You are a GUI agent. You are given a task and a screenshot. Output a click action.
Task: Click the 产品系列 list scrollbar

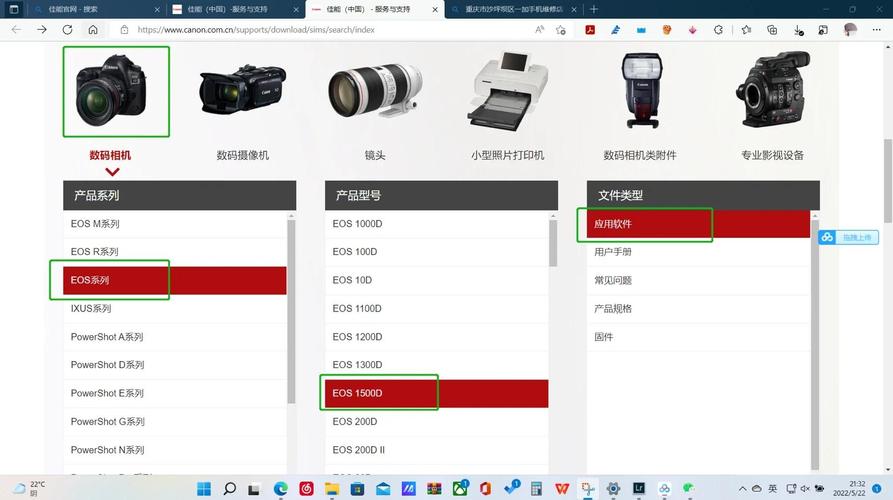coord(291,312)
